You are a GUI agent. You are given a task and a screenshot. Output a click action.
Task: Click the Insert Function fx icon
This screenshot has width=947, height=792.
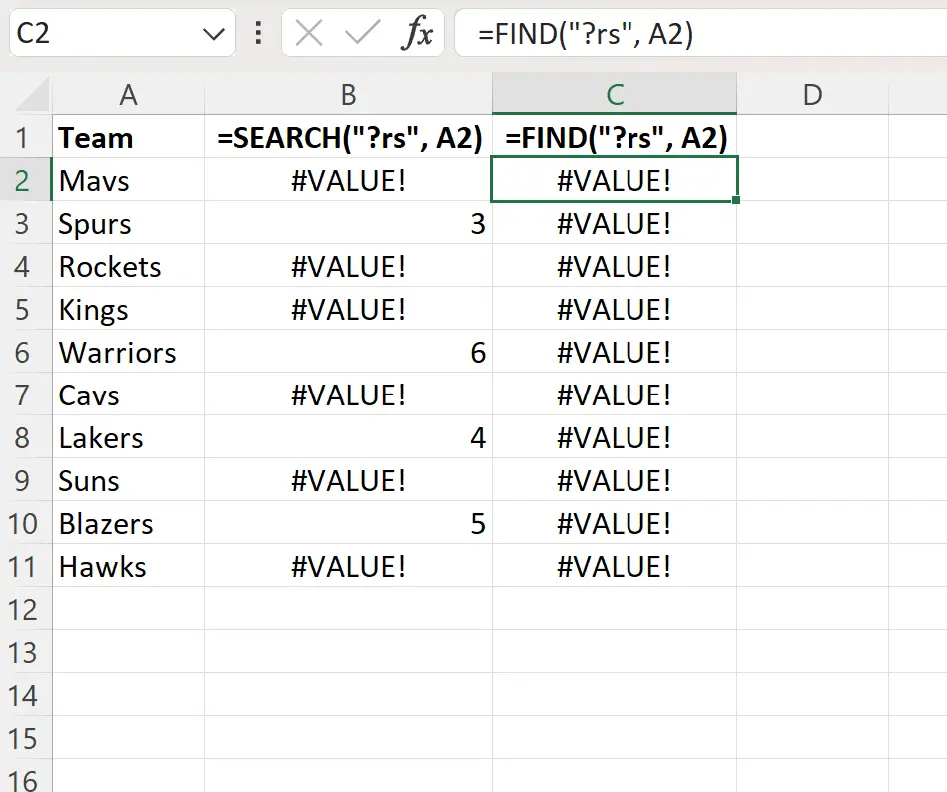tap(417, 35)
